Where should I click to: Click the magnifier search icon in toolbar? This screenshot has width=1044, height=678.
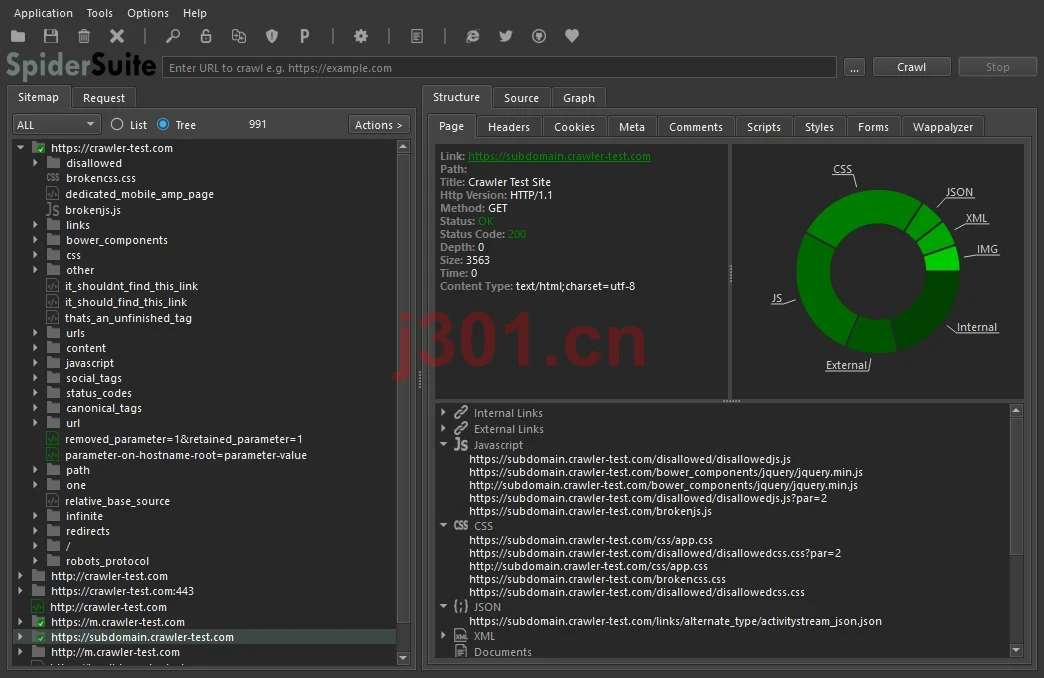[172, 36]
